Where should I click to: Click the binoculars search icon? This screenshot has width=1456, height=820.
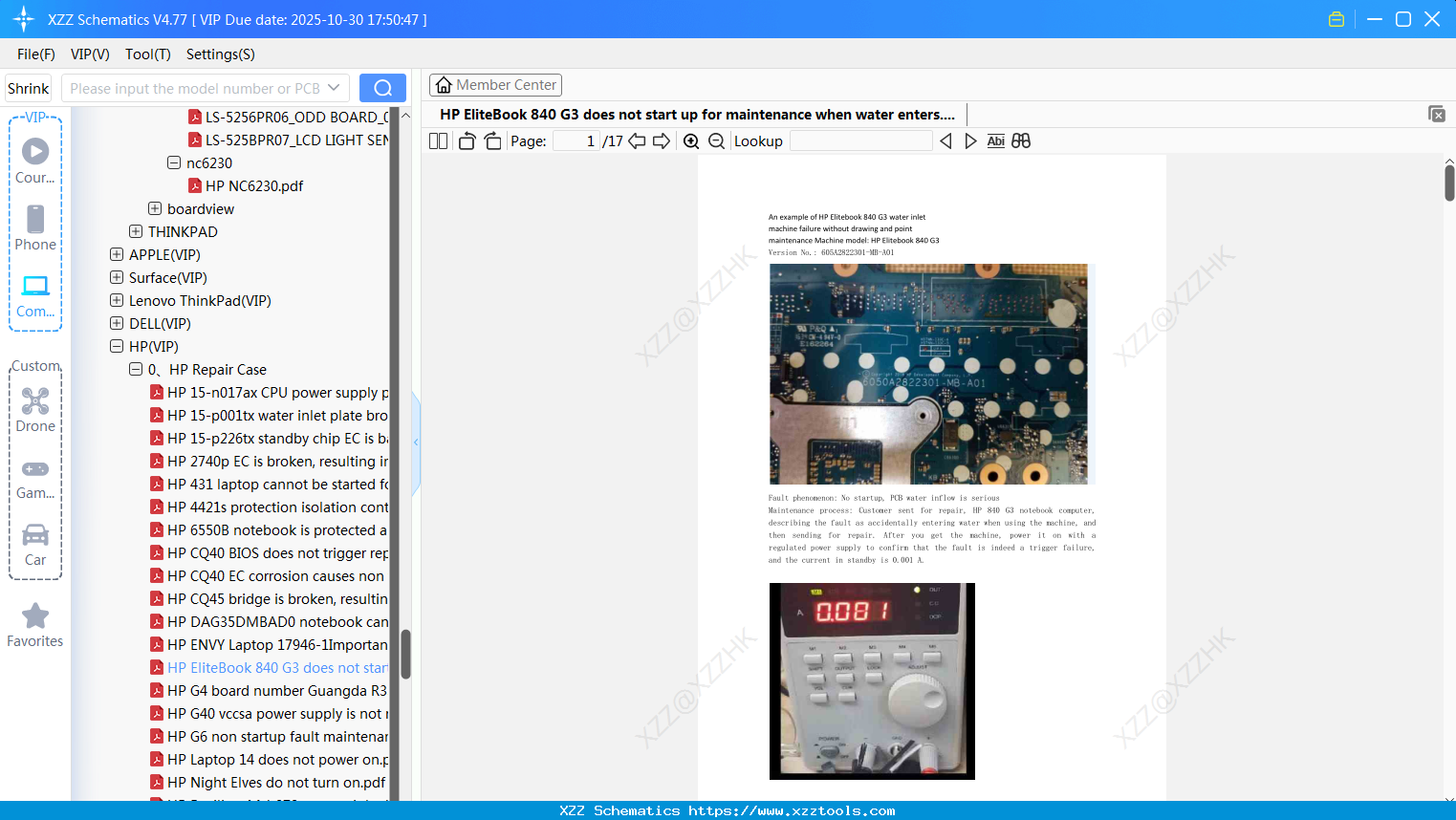1021,141
